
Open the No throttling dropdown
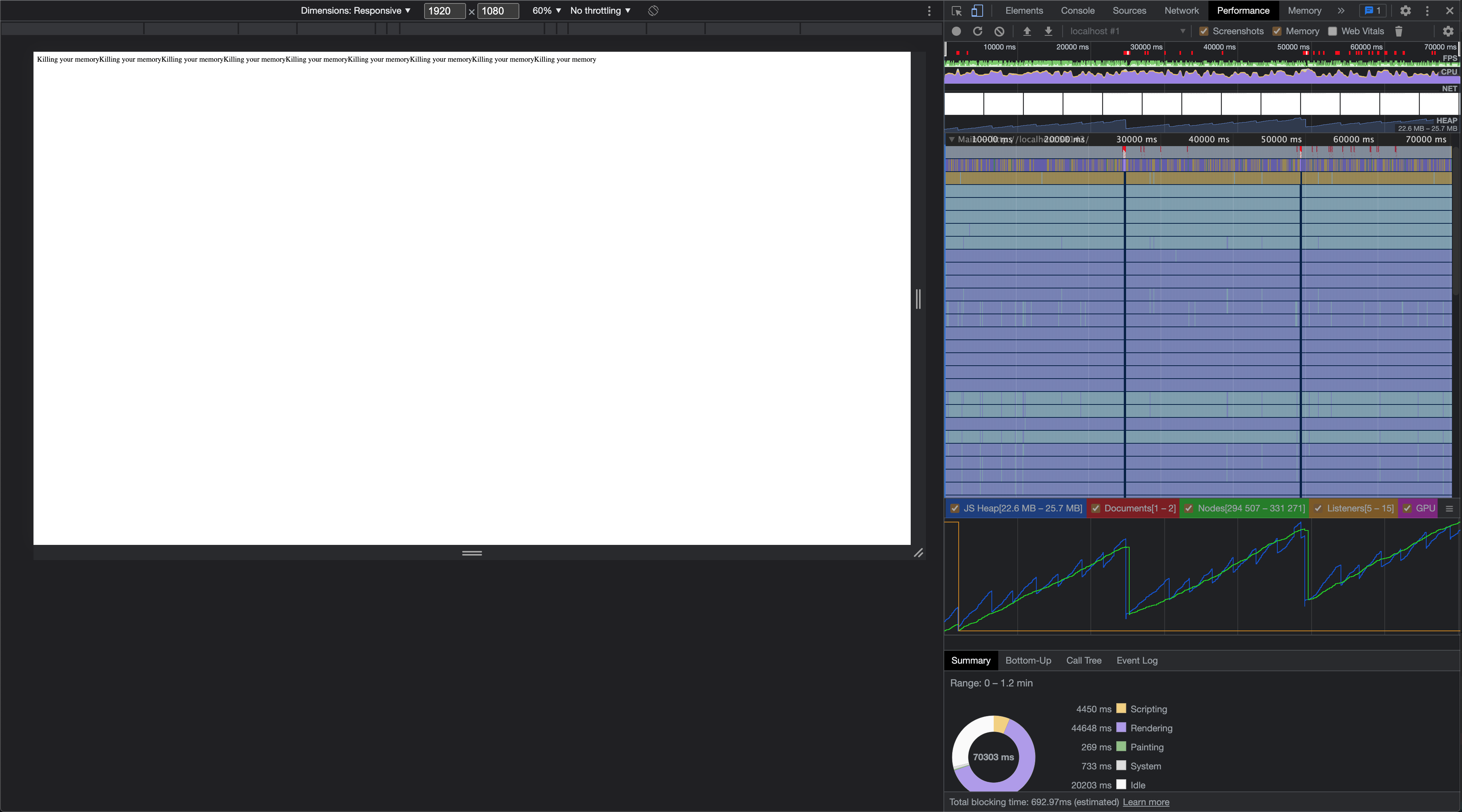tap(600, 11)
